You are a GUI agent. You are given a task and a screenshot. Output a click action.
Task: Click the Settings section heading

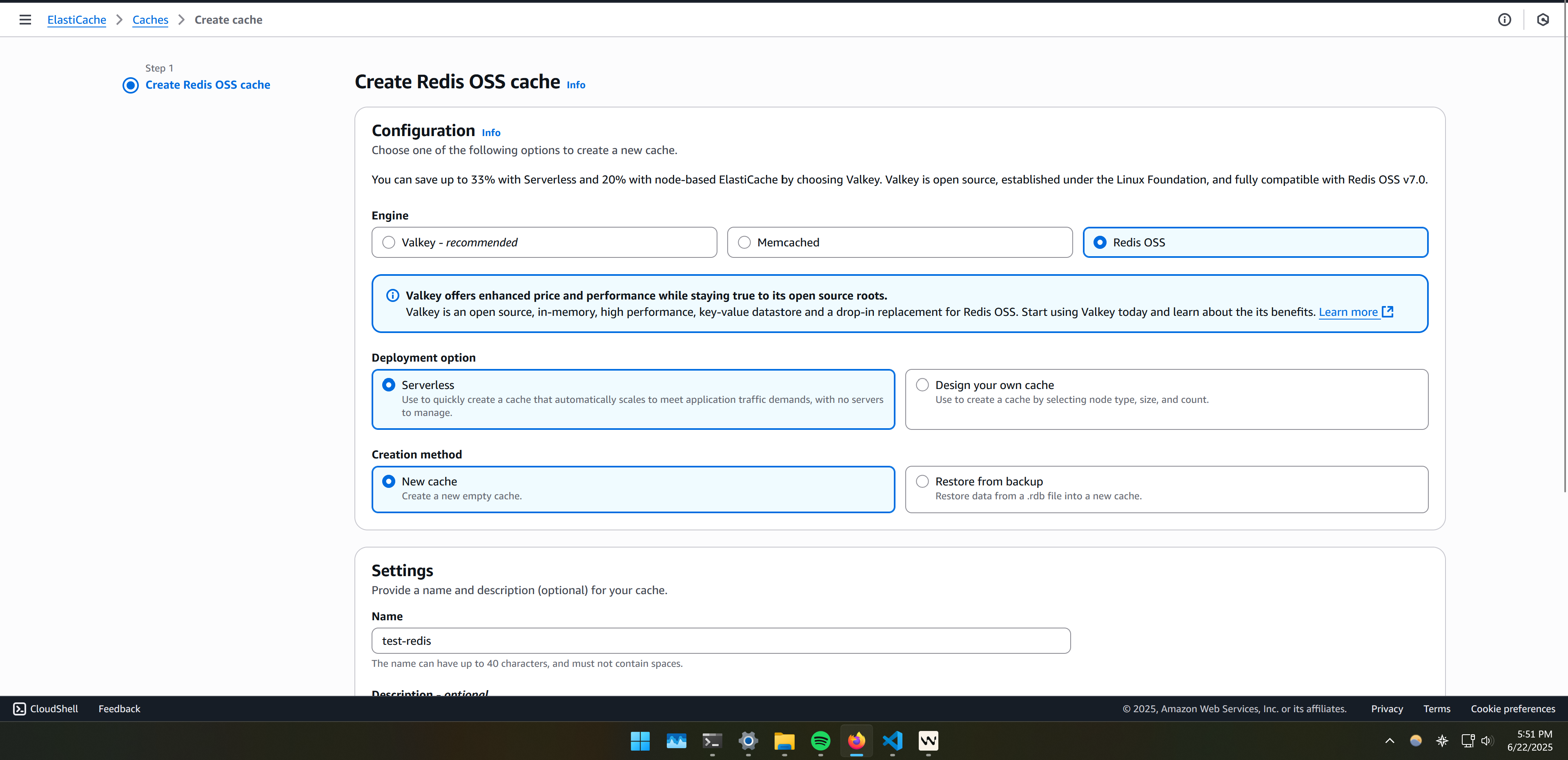402,570
